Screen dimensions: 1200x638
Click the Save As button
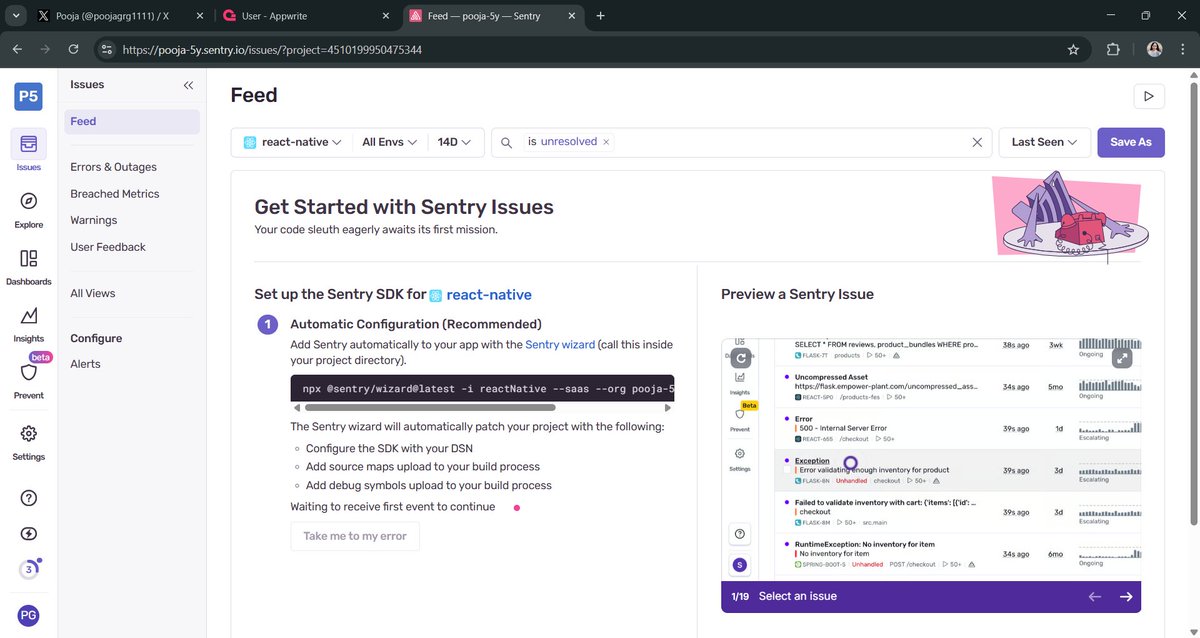1131,142
